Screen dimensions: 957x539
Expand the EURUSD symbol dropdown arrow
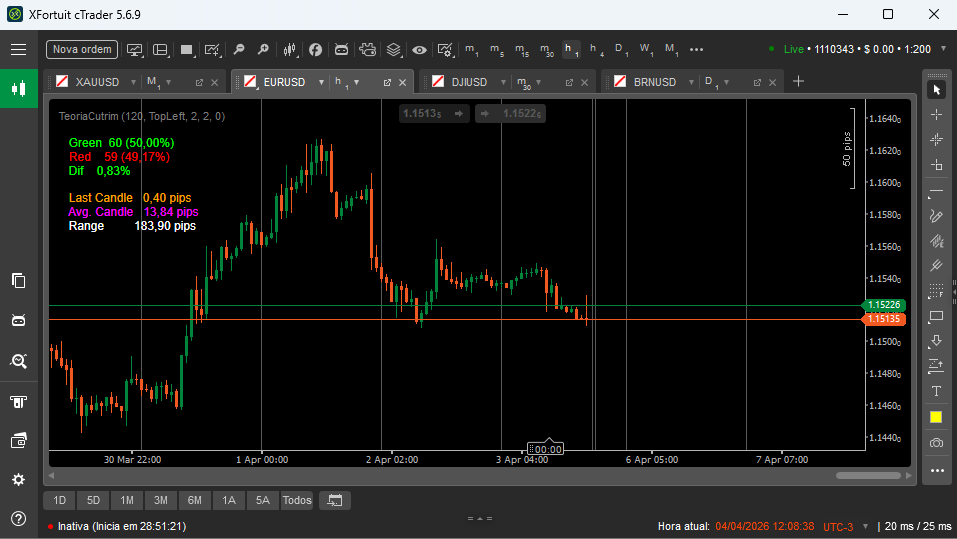(x=321, y=82)
